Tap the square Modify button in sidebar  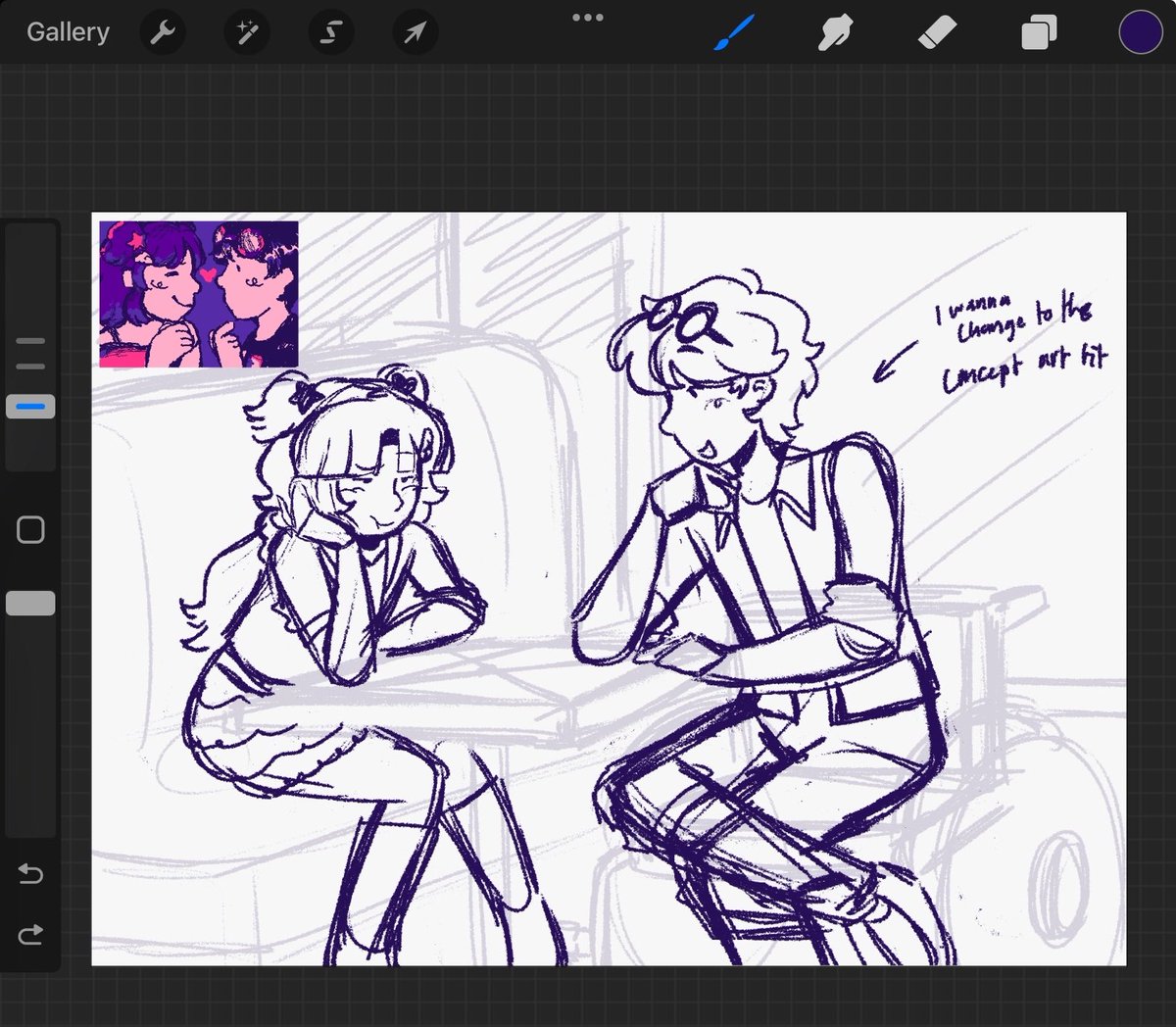coord(30,530)
